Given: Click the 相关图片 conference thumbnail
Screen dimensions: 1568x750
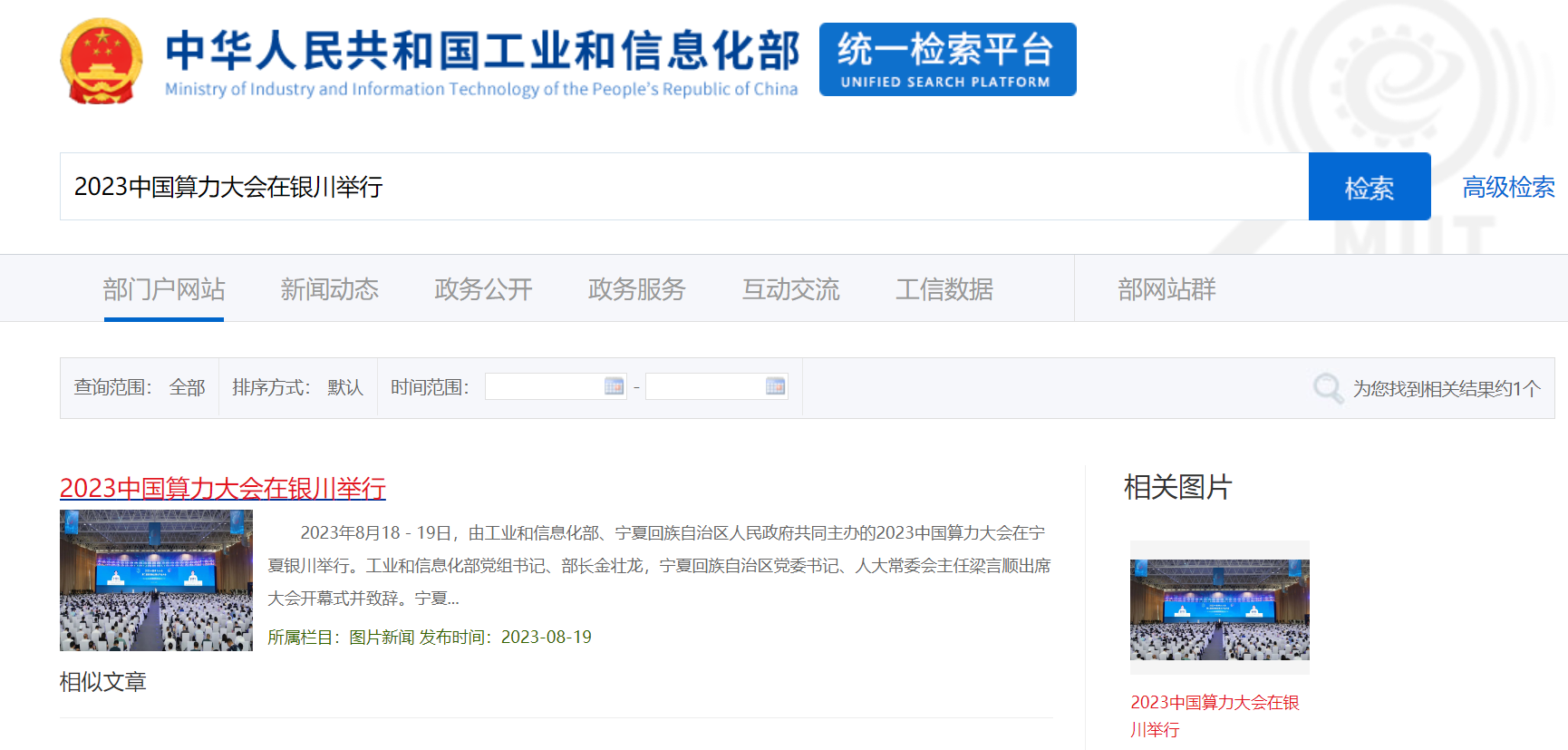Looking at the screenshot, I should point(1220,609).
